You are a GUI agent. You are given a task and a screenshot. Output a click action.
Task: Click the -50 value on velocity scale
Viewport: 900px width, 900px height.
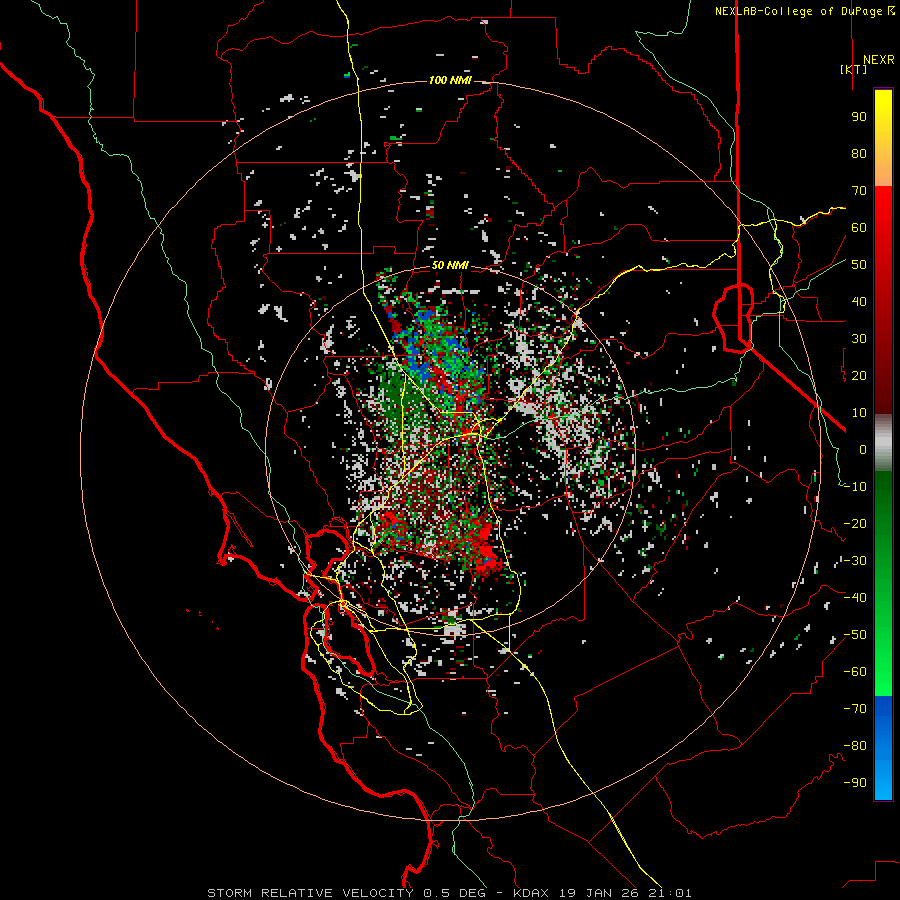(855, 635)
